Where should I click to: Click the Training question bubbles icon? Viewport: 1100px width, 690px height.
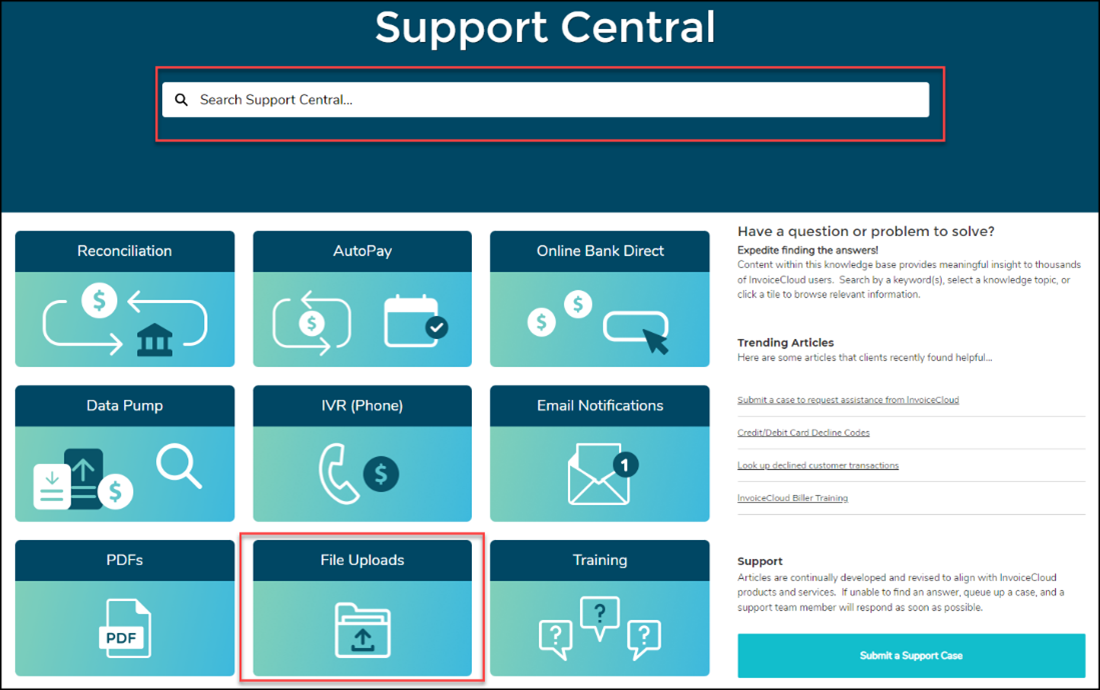tap(600, 628)
